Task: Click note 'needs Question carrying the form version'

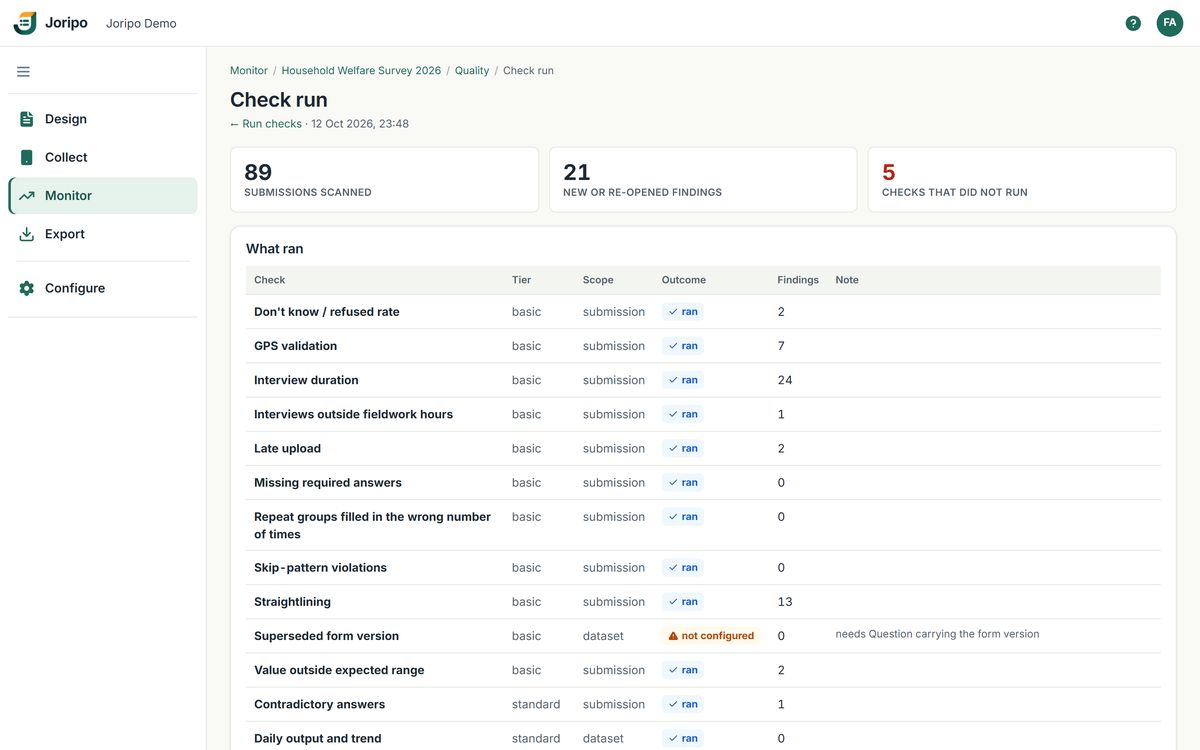Action: click(x=937, y=634)
